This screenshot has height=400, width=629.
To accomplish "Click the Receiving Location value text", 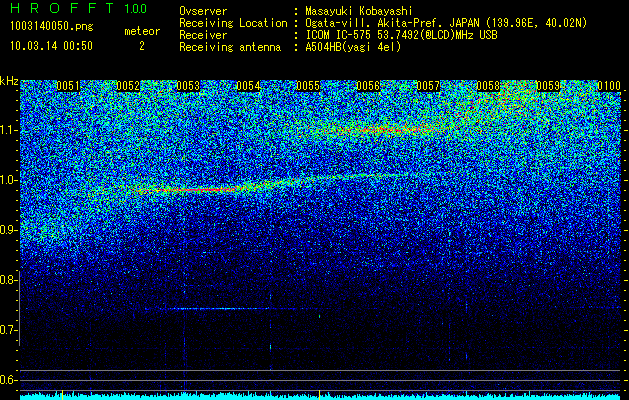I will tap(446, 23).
